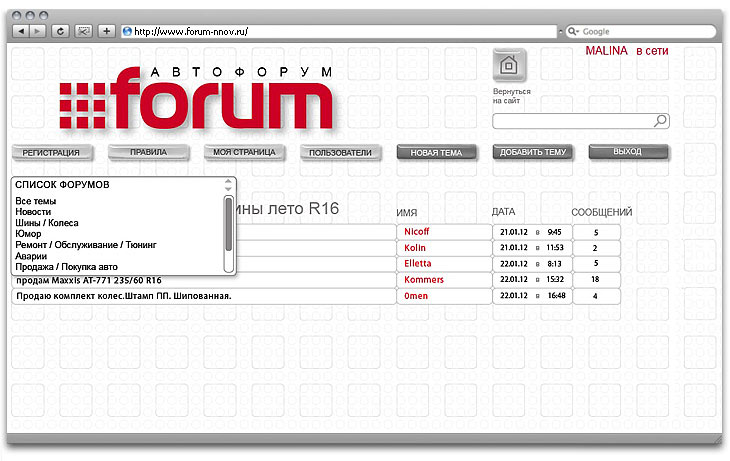Click message count 2 in Kolin row
The height and width of the screenshot is (461, 730).
(595, 248)
